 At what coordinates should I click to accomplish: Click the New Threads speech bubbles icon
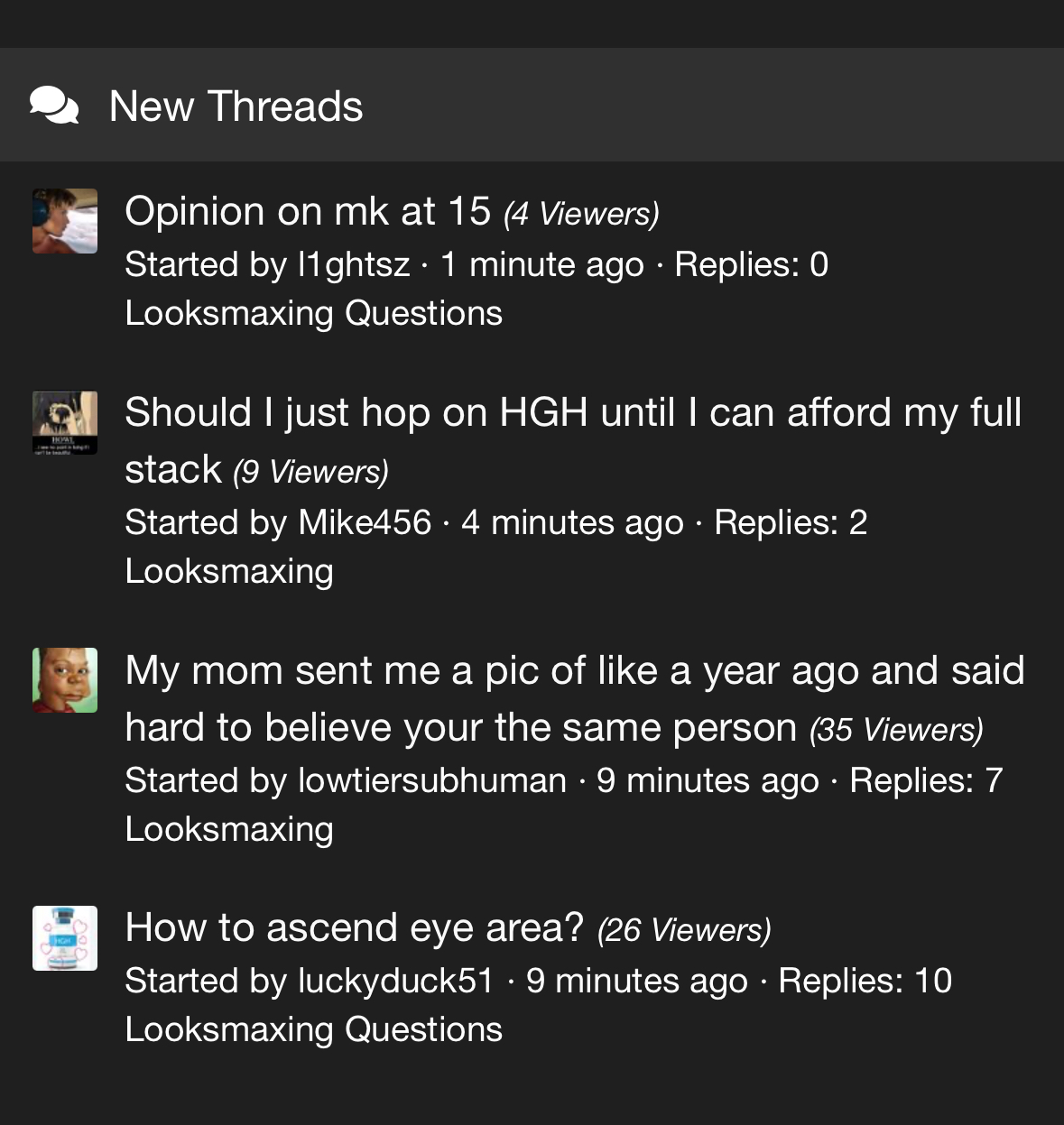point(54,106)
